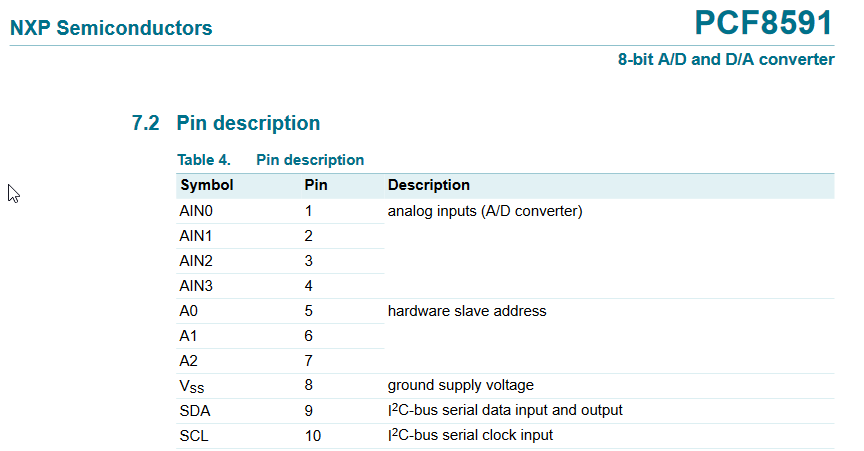Click the hardware slave address description
This screenshot has height=451, width=864.
pyautogui.click(x=467, y=311)
